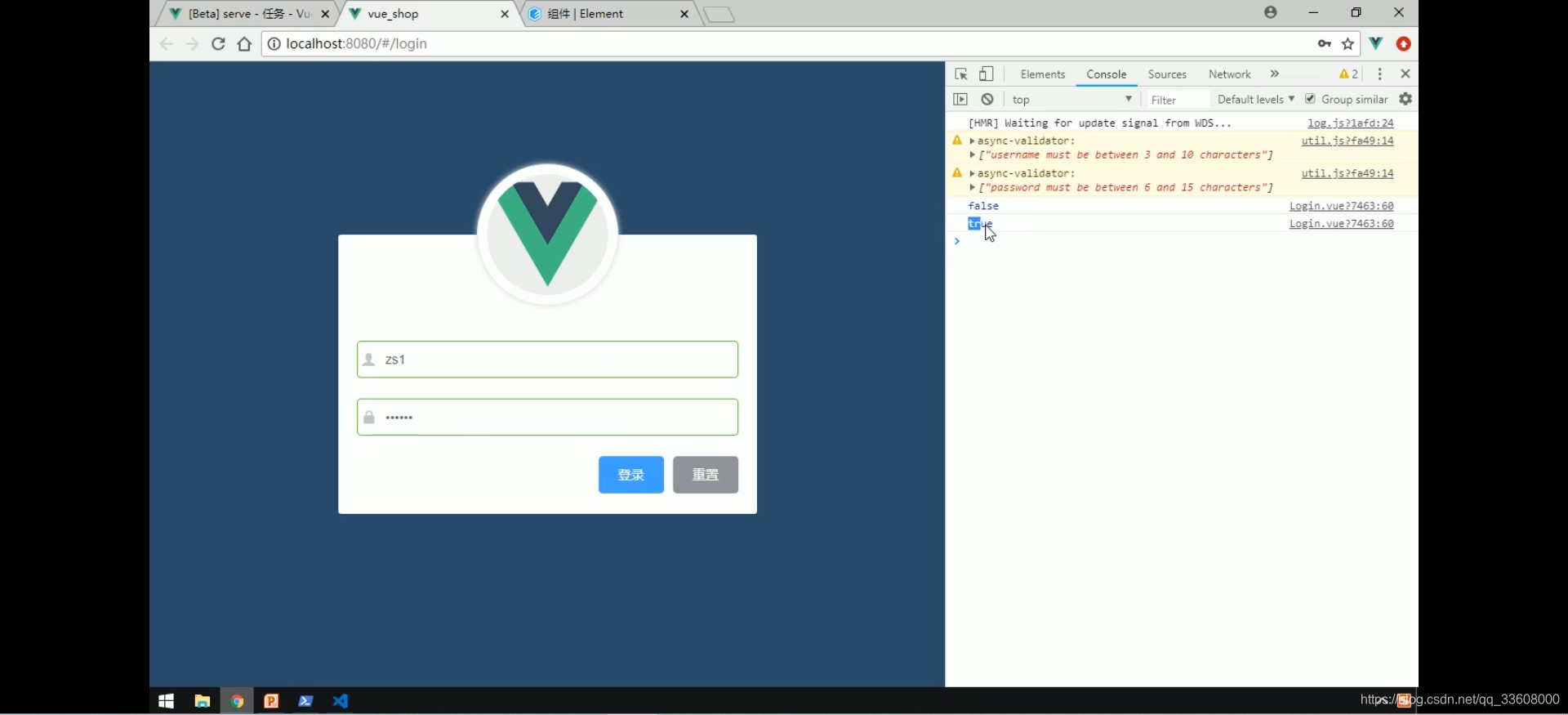This screenshot has height=715, width=1568.
Task: Open Visual Studio Code from taskbar
Action: pyautogui.click(x=341, y=701)
